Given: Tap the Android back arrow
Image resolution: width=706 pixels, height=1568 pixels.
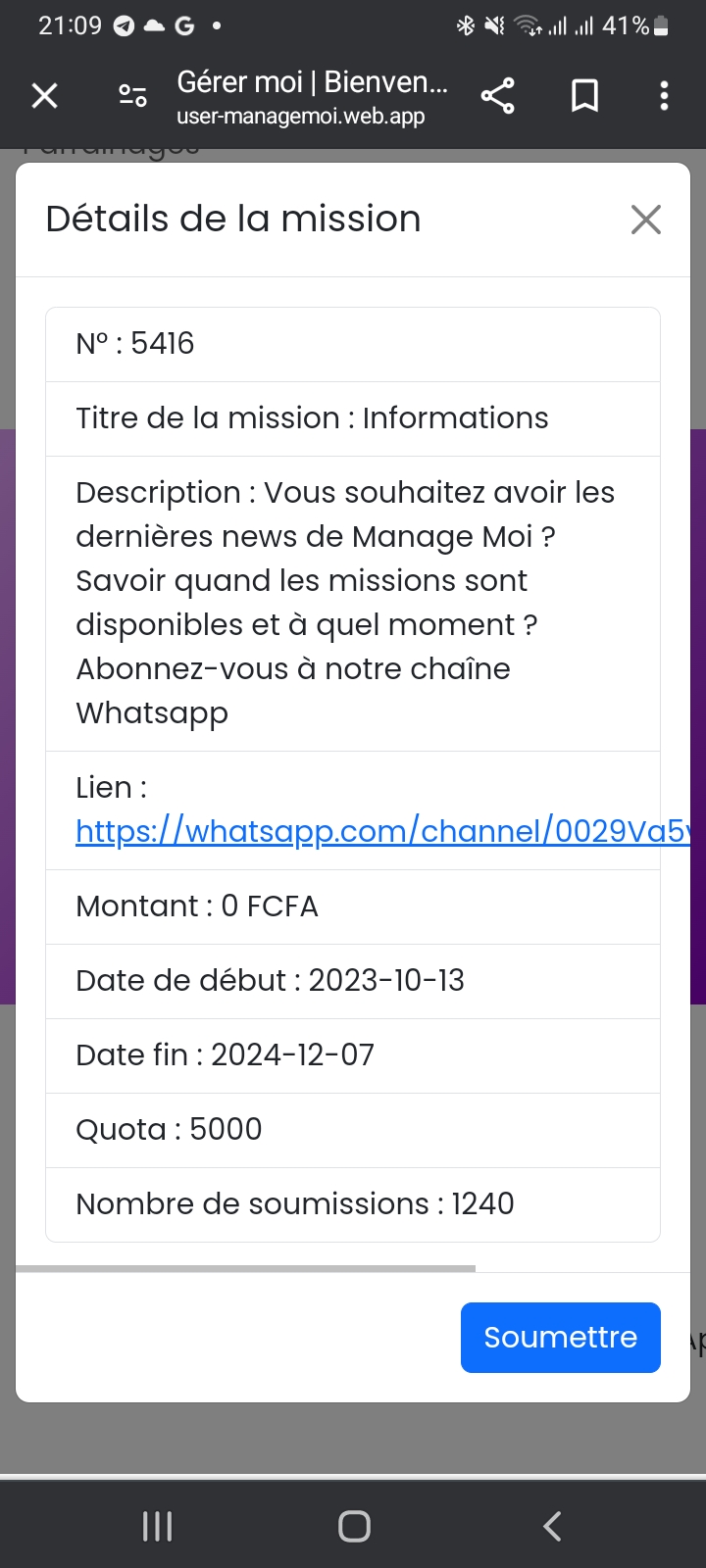Looking at the screenshot, I should [552, 1526].
